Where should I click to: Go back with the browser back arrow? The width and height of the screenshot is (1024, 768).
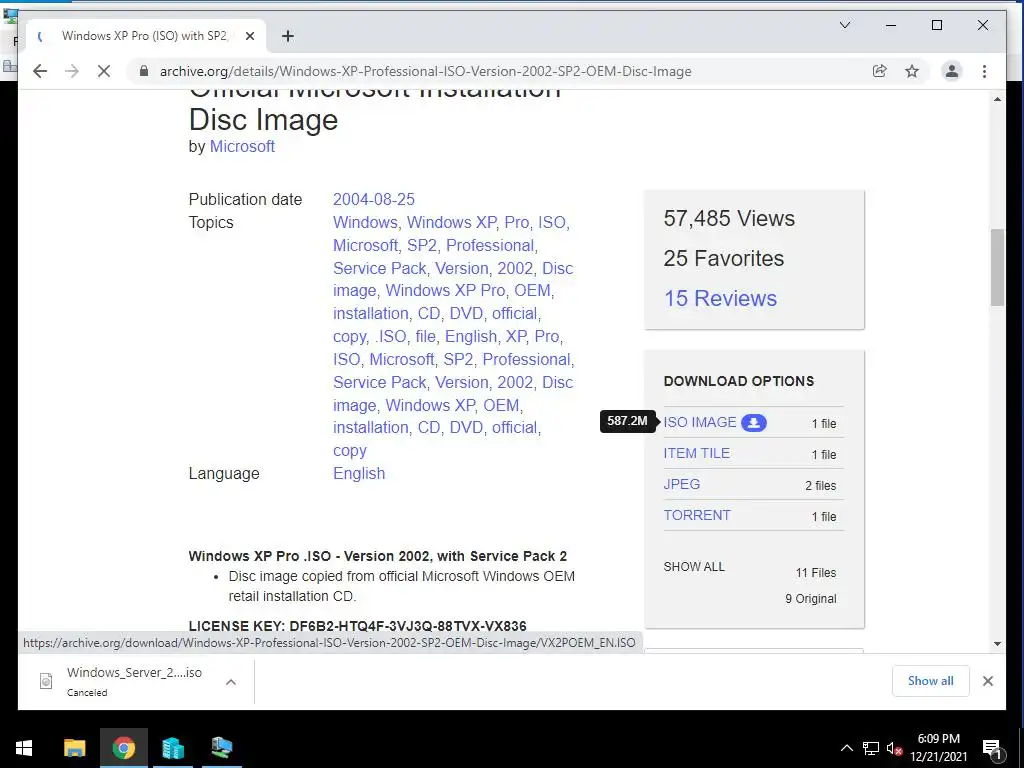point(40,71)
